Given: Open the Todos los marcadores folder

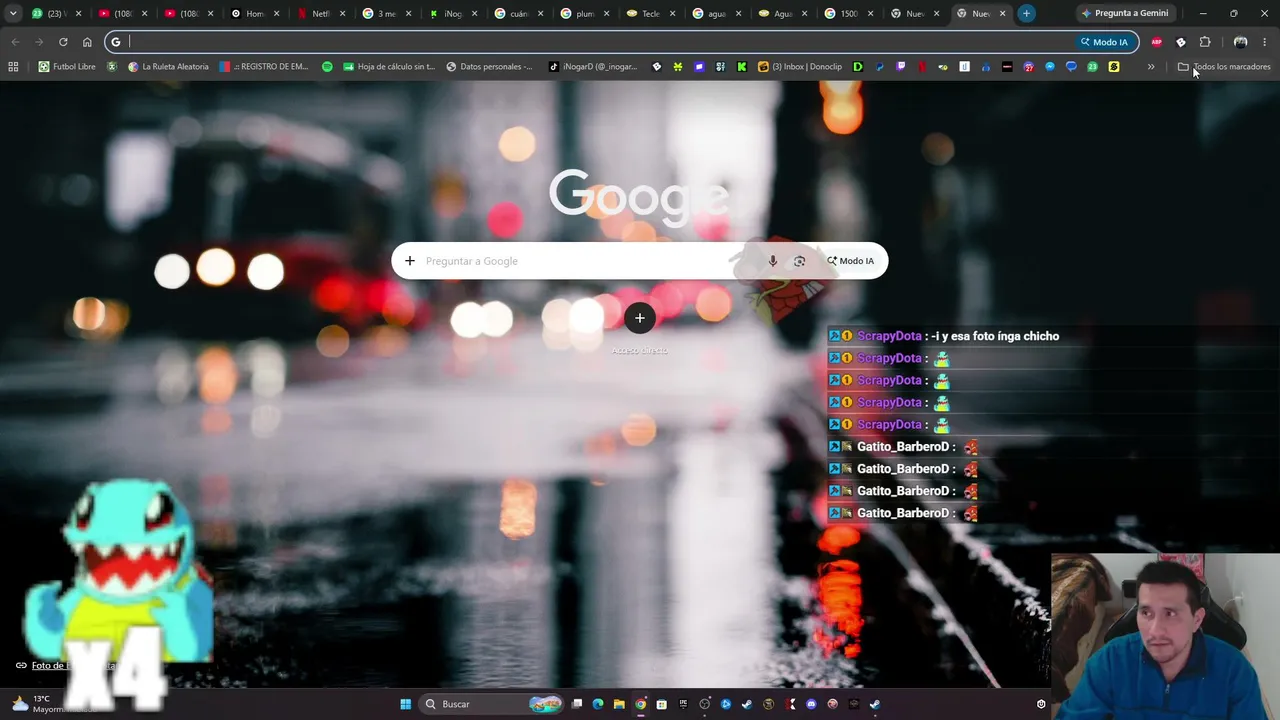Looking at the screenshot, I should tap(1224, 67).
